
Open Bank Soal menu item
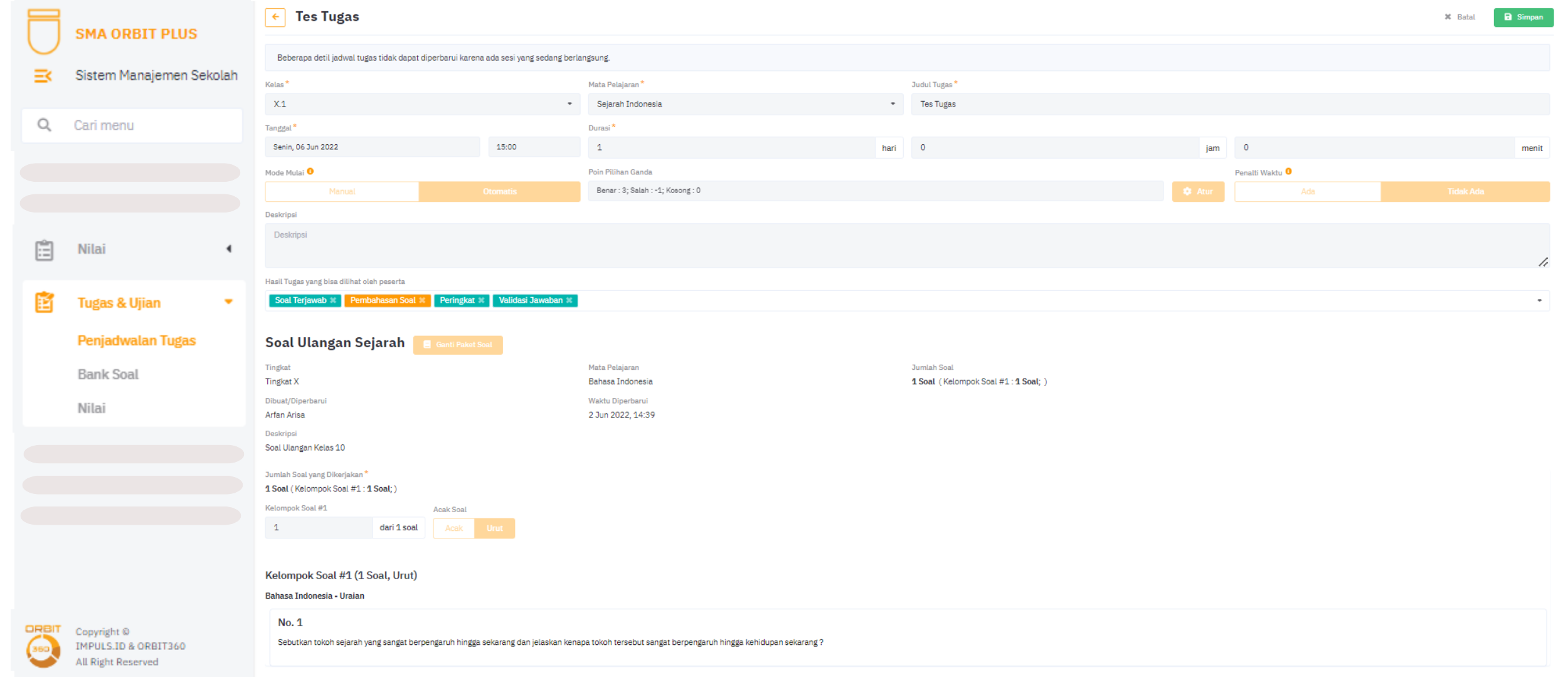(108, 374)
